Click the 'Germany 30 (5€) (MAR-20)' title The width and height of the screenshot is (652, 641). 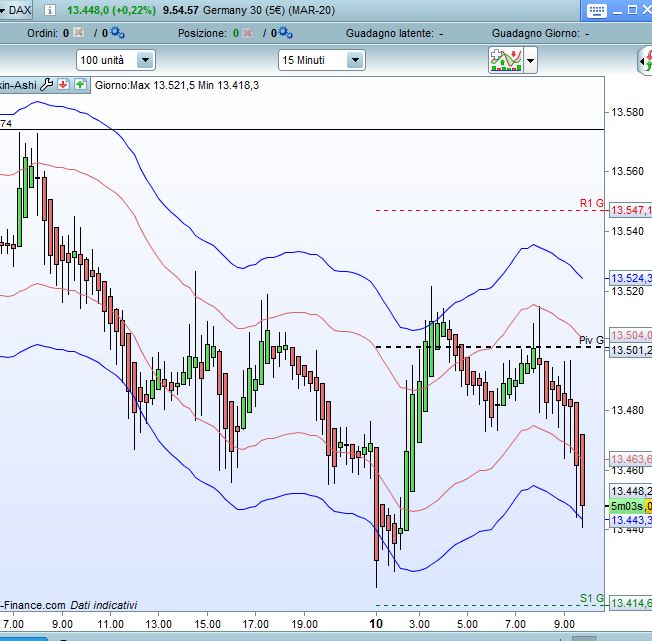point(269,10)
